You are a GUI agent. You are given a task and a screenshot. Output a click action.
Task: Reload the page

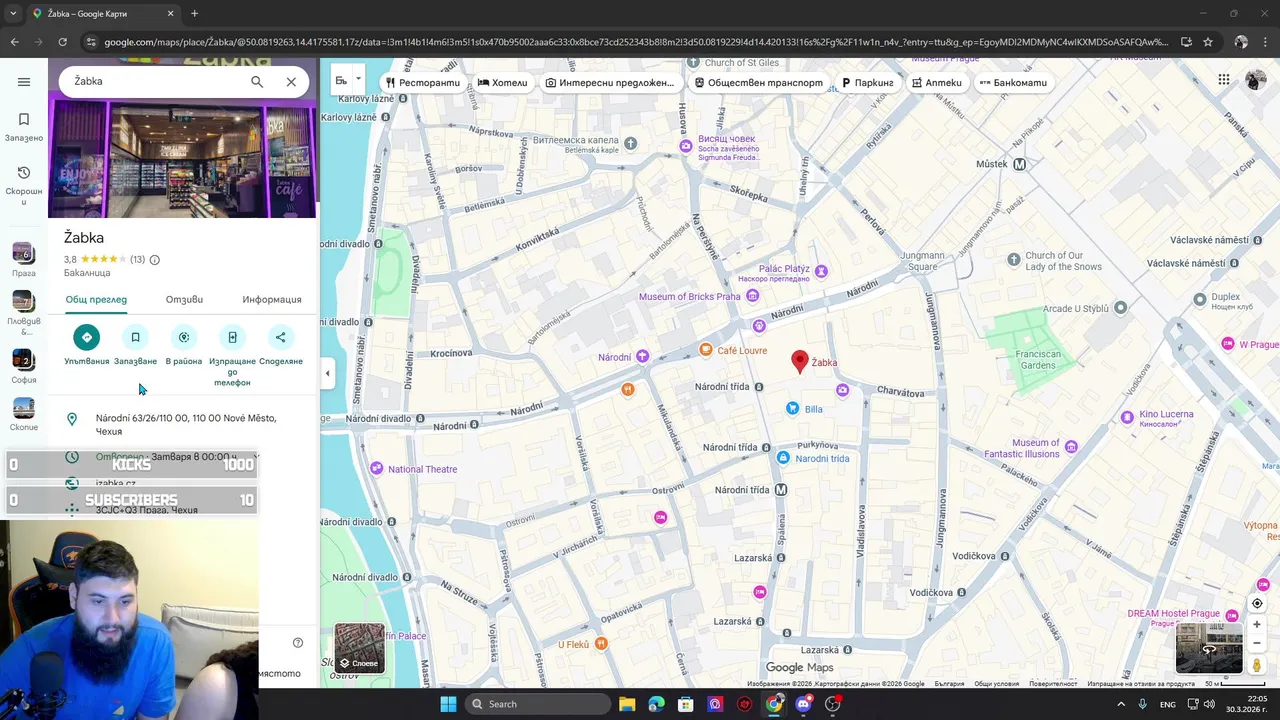click(62, 42)
